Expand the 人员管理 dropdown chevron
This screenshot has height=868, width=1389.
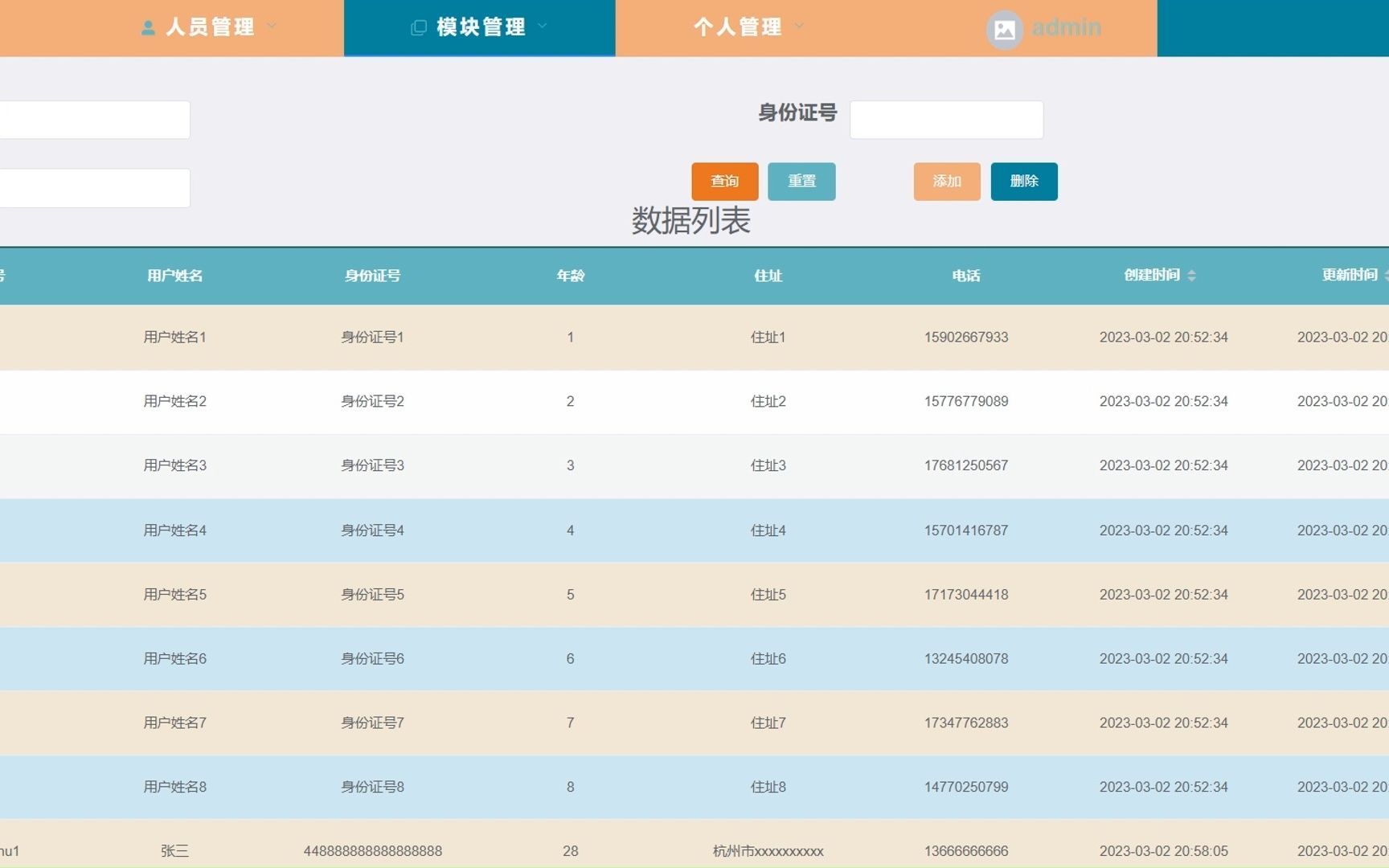272,26
